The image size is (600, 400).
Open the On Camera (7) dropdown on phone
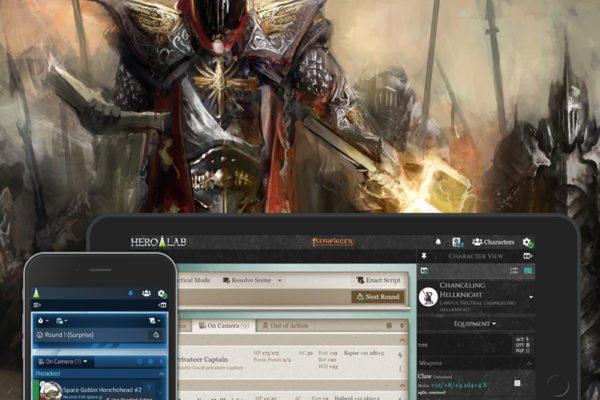63,361
